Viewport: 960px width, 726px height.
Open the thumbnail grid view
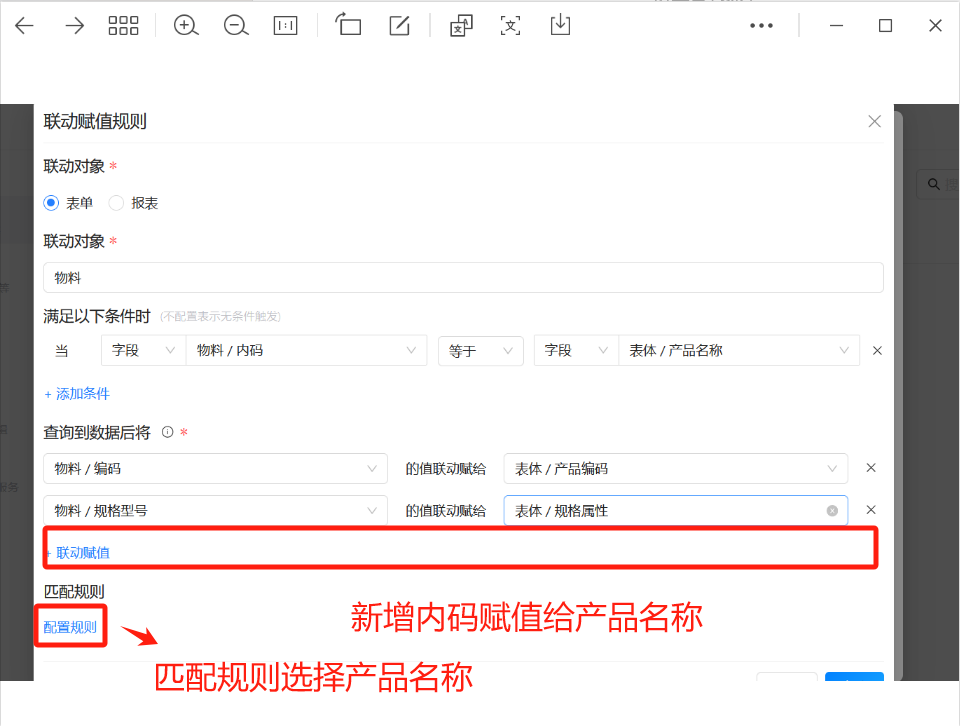123,26
